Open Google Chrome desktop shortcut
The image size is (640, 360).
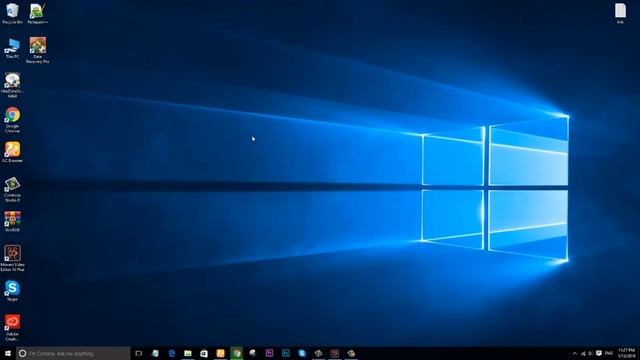(x=12, y=120)
